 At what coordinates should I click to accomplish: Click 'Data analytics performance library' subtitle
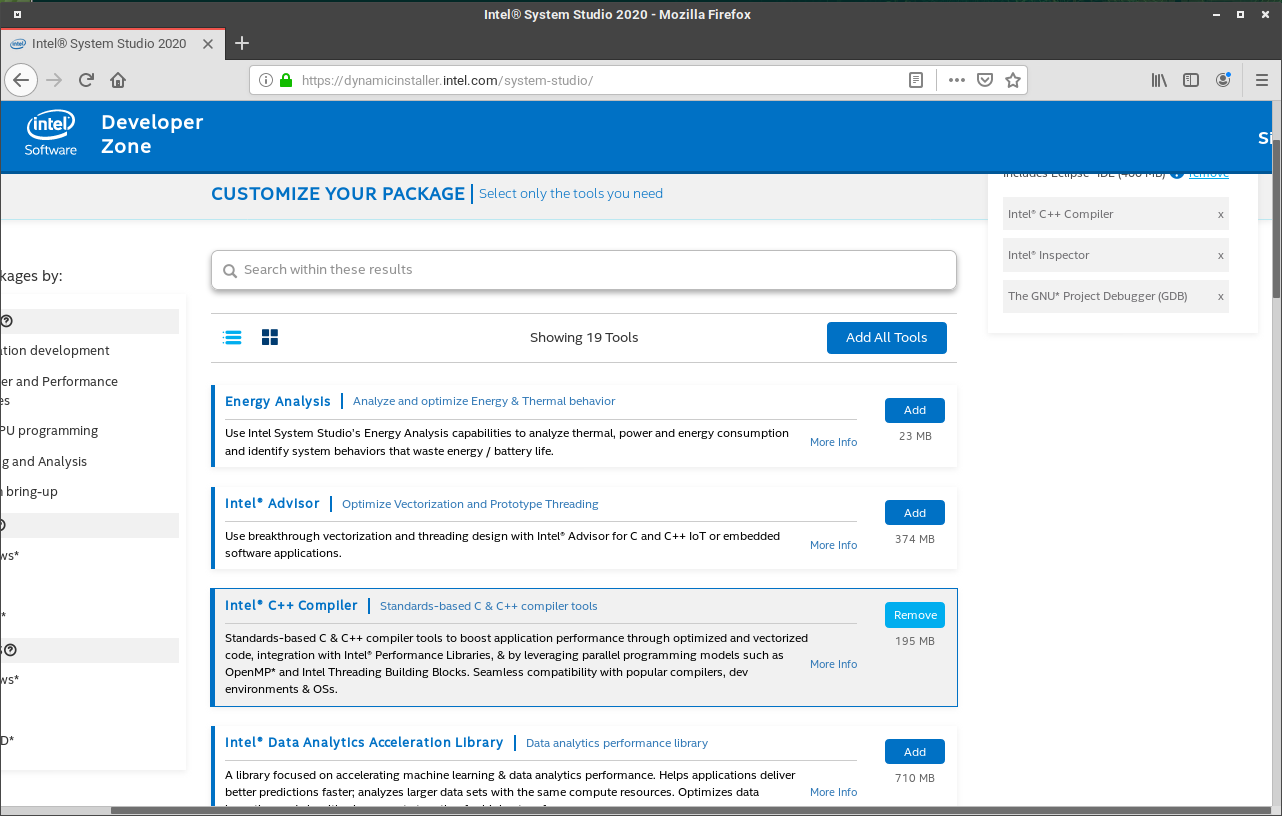[x=617, y=743]
